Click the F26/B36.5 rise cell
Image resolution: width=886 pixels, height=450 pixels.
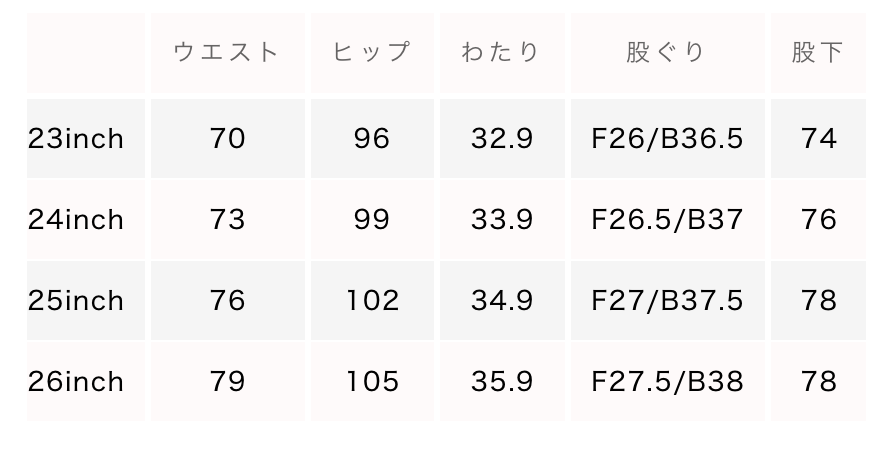click(667, 139)
